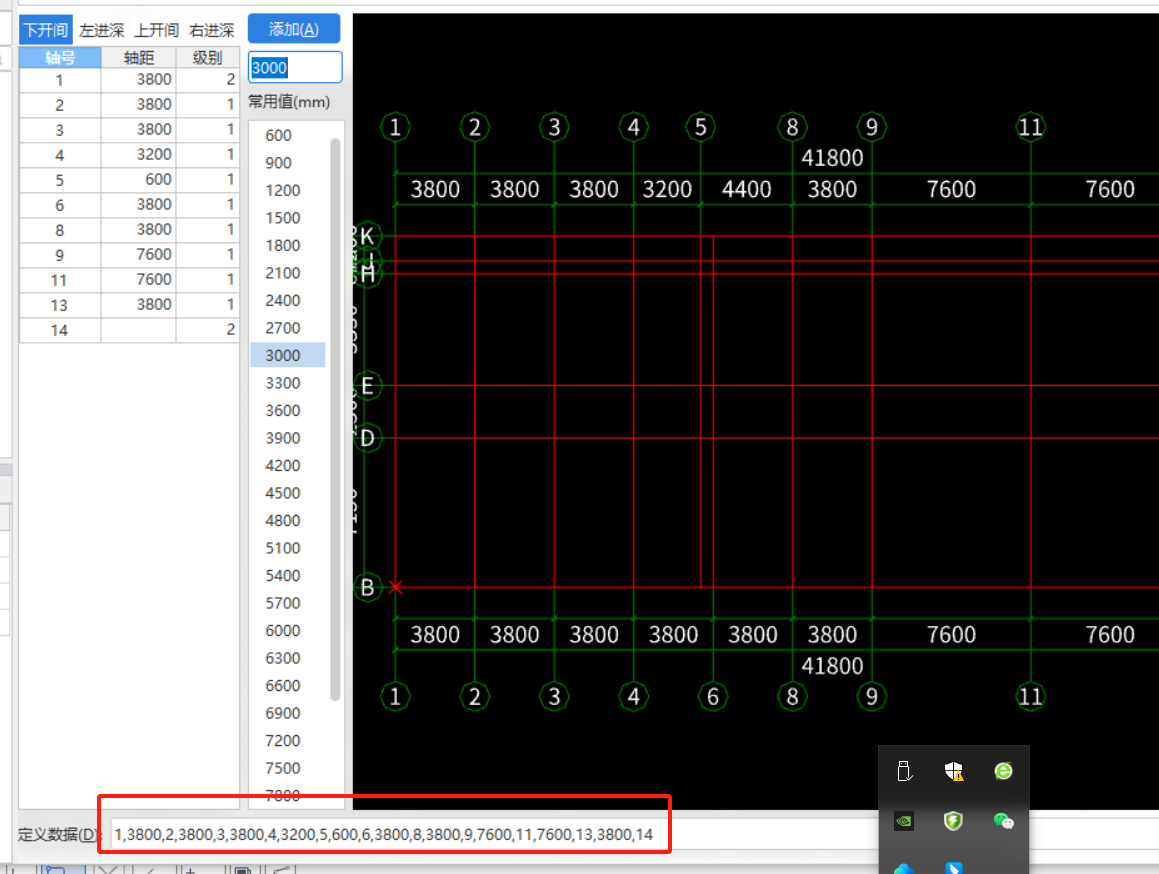
Task: Select common value 2400 in the list
Action: 283,300
